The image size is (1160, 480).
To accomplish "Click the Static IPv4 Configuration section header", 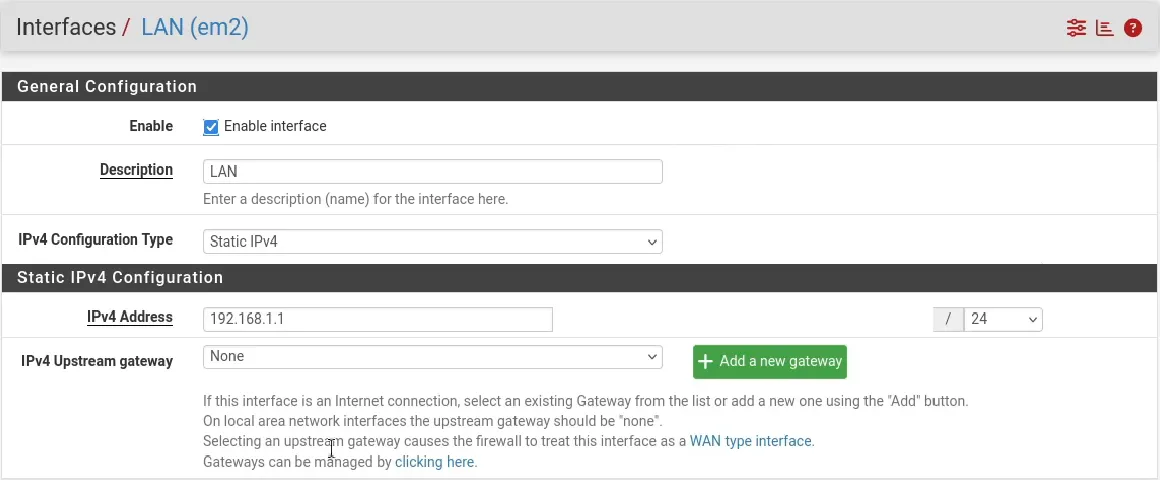I will (580, 278).
